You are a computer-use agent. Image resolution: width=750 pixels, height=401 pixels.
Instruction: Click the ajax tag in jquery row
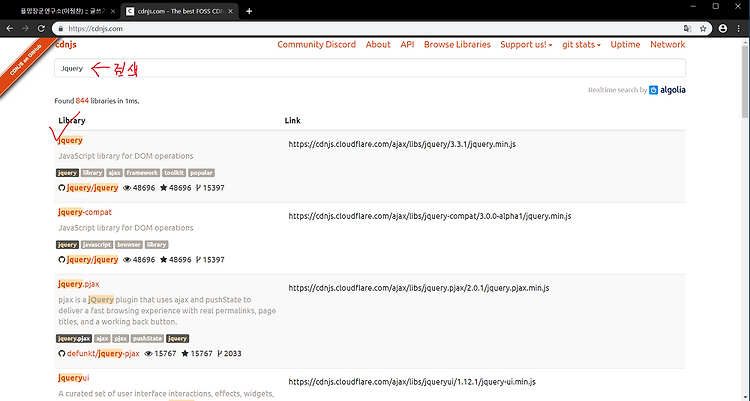114,173
